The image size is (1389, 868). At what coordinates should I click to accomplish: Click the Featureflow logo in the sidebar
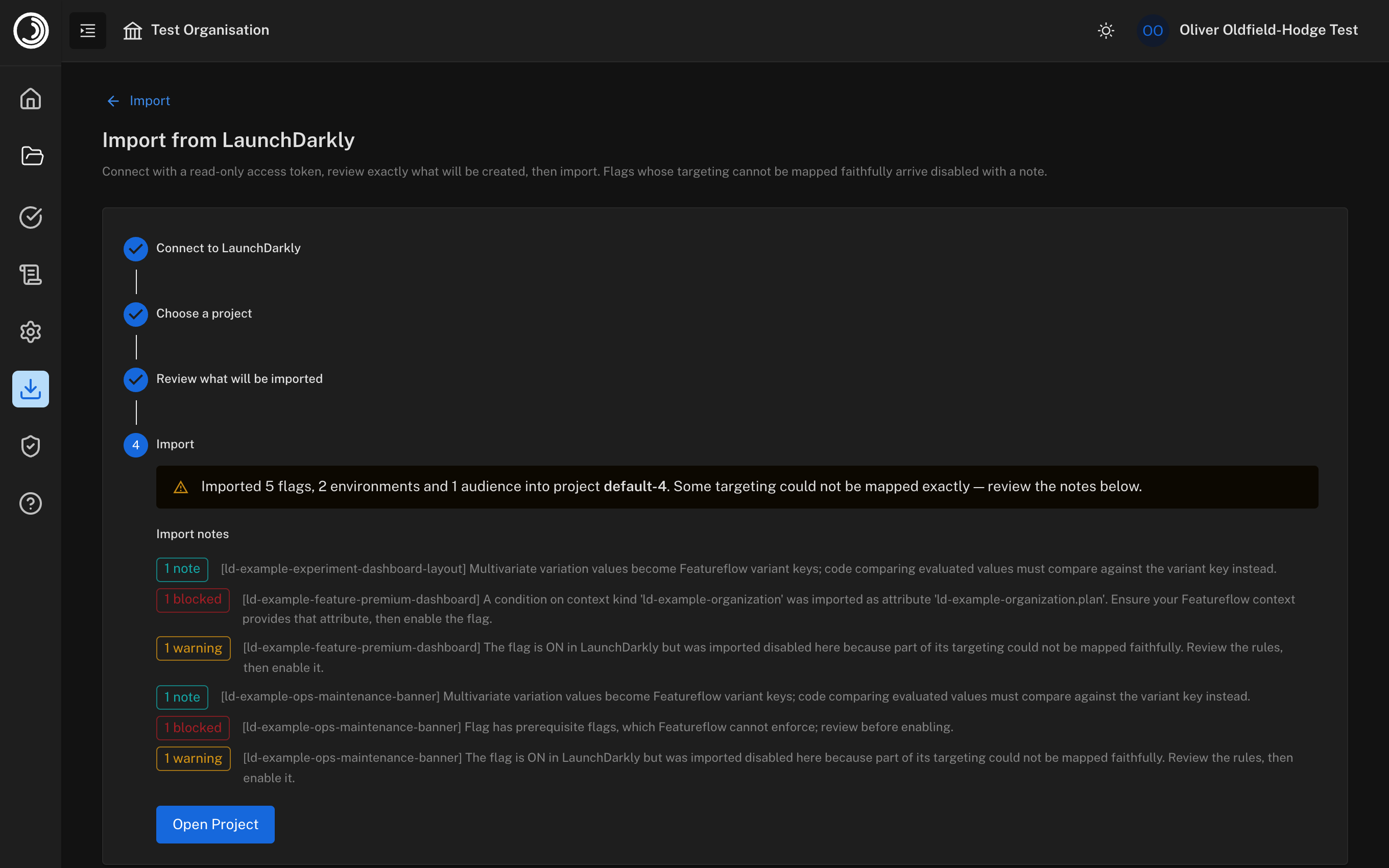tap(31, 31)
